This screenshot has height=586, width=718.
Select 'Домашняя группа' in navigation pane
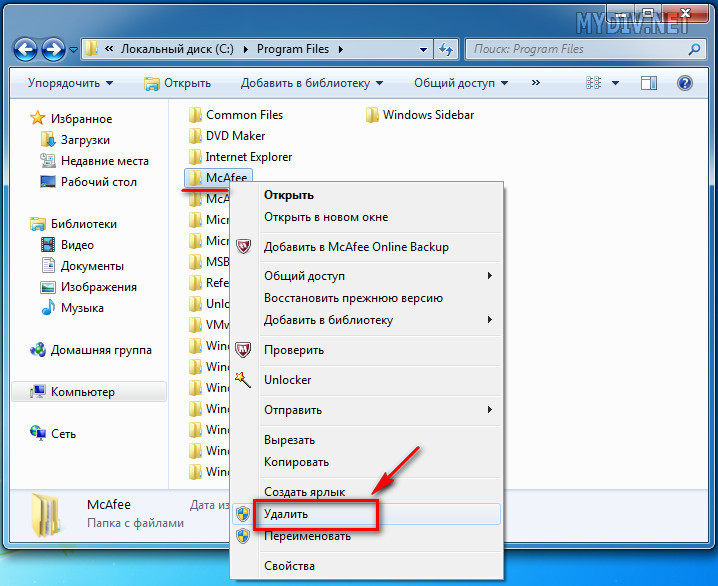pos(91,350)
